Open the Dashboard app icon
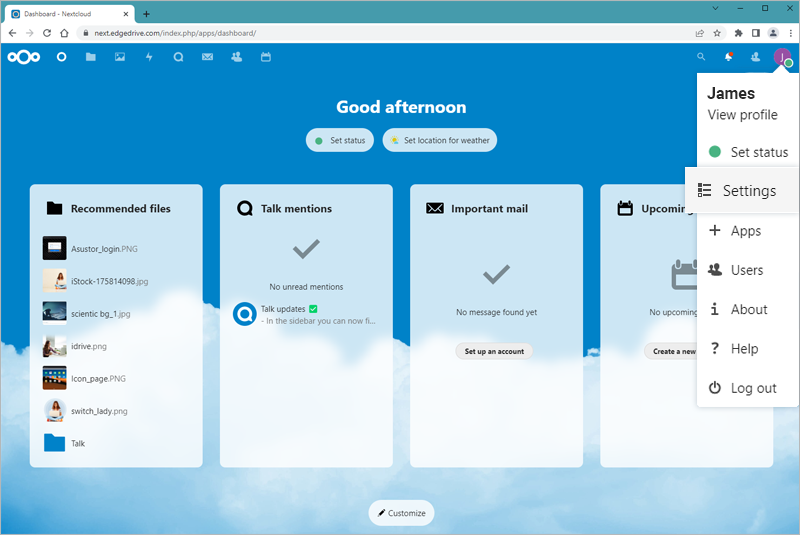The height and width of the screenshot is (535, 800). pyautogui.click(x=61, y=57)
